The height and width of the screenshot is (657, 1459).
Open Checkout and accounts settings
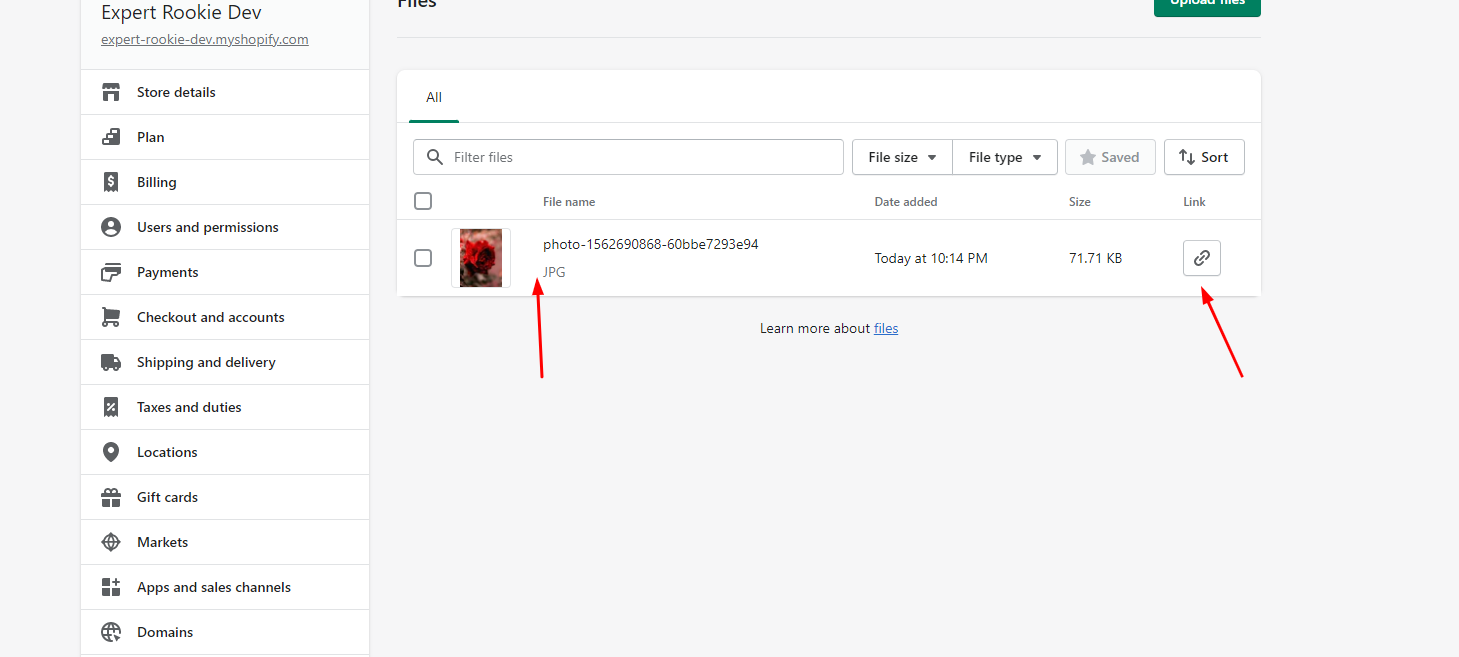(x=225, y=317)
